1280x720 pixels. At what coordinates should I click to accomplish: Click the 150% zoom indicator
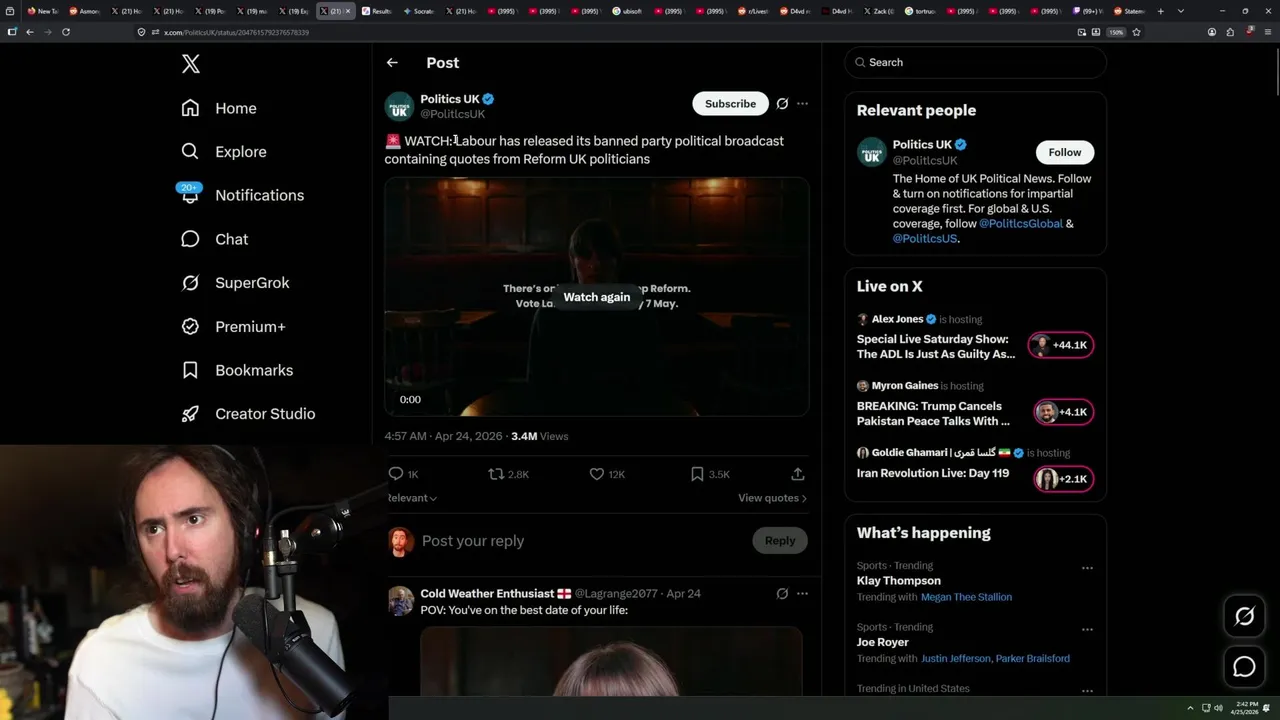point(1116,32)
